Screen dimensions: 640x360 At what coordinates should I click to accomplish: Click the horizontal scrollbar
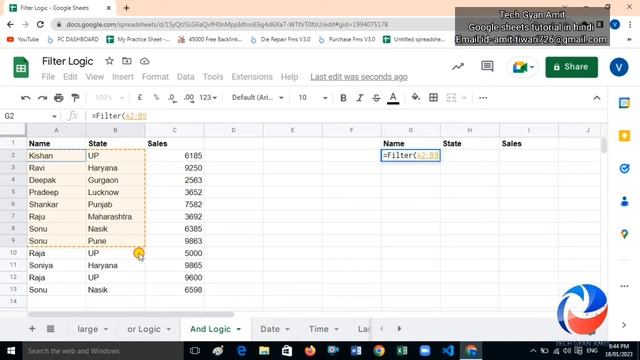pos(131,314)
